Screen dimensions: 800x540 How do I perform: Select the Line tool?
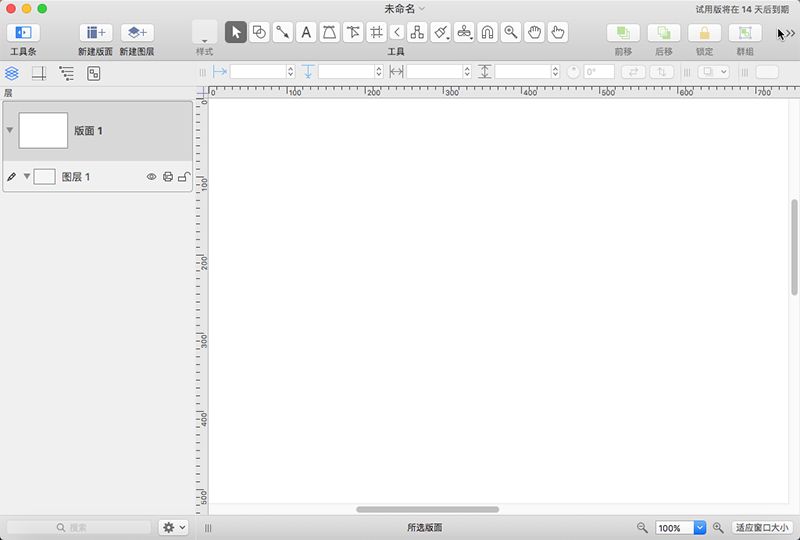coord(283,32)
